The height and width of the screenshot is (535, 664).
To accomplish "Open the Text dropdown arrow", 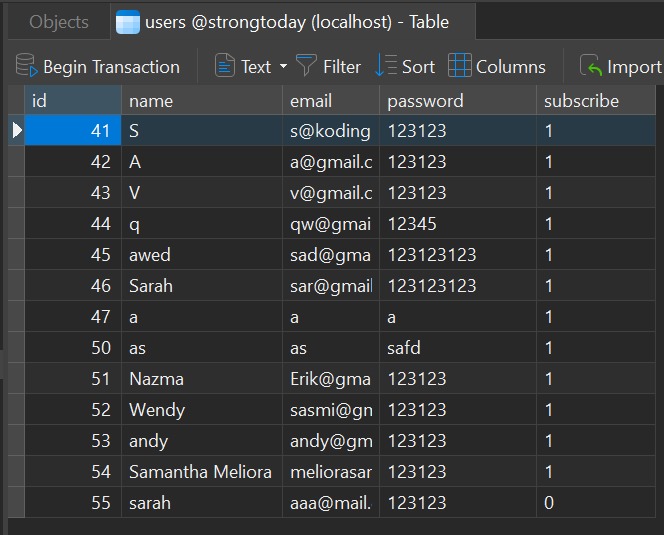I will [283, 66].
